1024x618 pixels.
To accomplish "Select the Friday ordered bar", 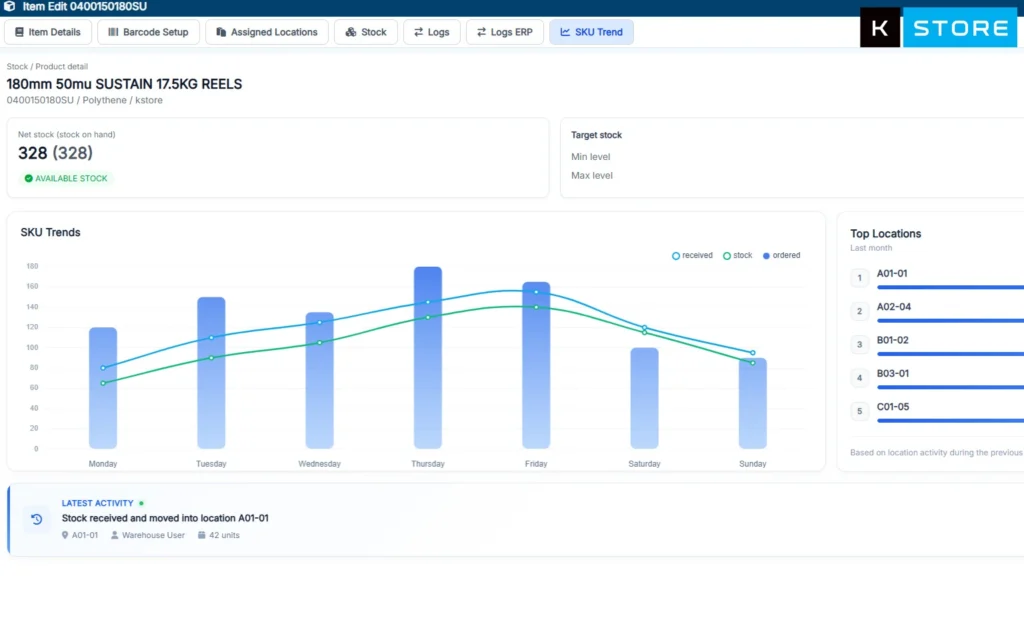I will [x=536, y=365].
